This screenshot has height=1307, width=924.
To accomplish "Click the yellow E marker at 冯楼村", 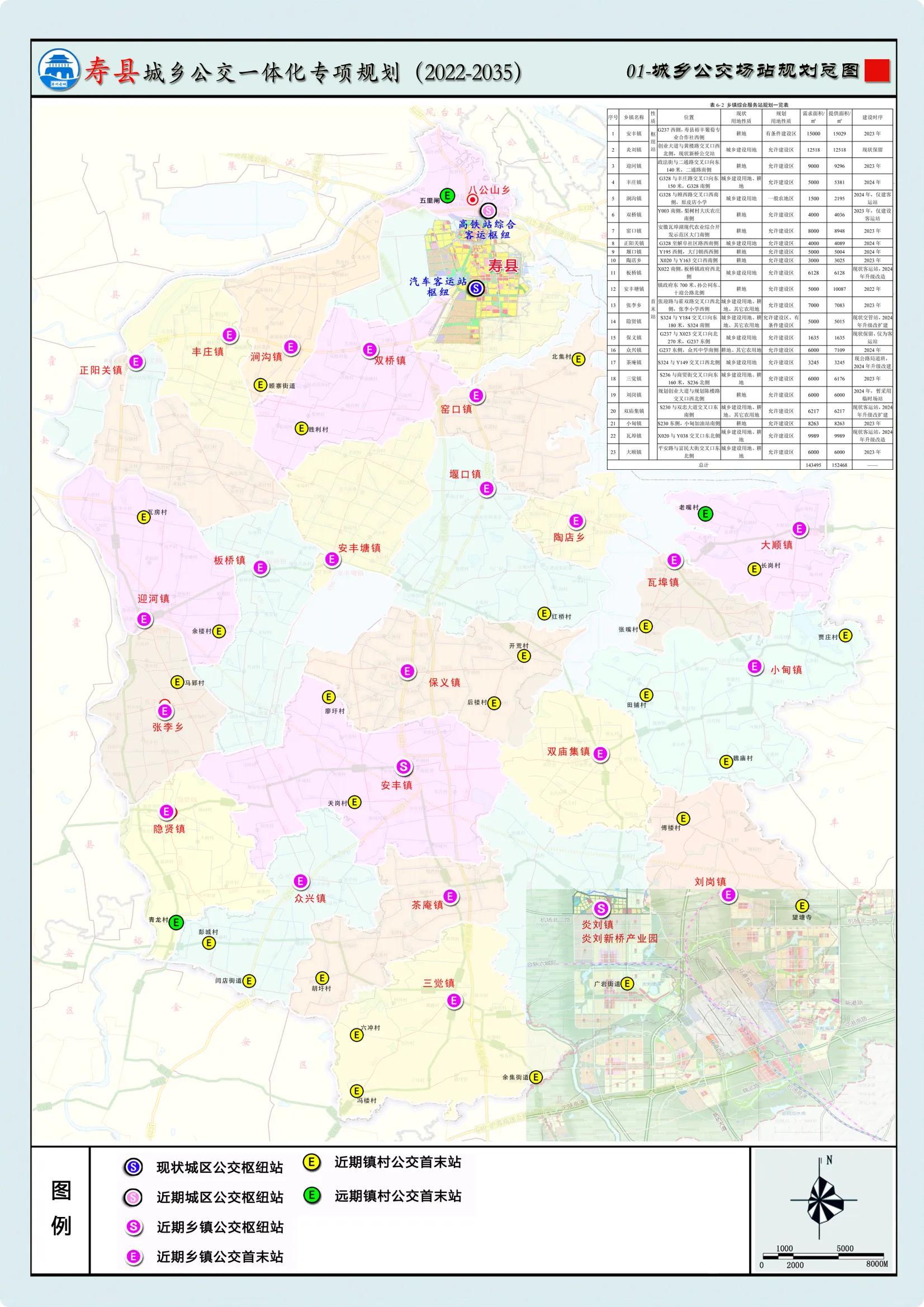I will [356, 1090].
